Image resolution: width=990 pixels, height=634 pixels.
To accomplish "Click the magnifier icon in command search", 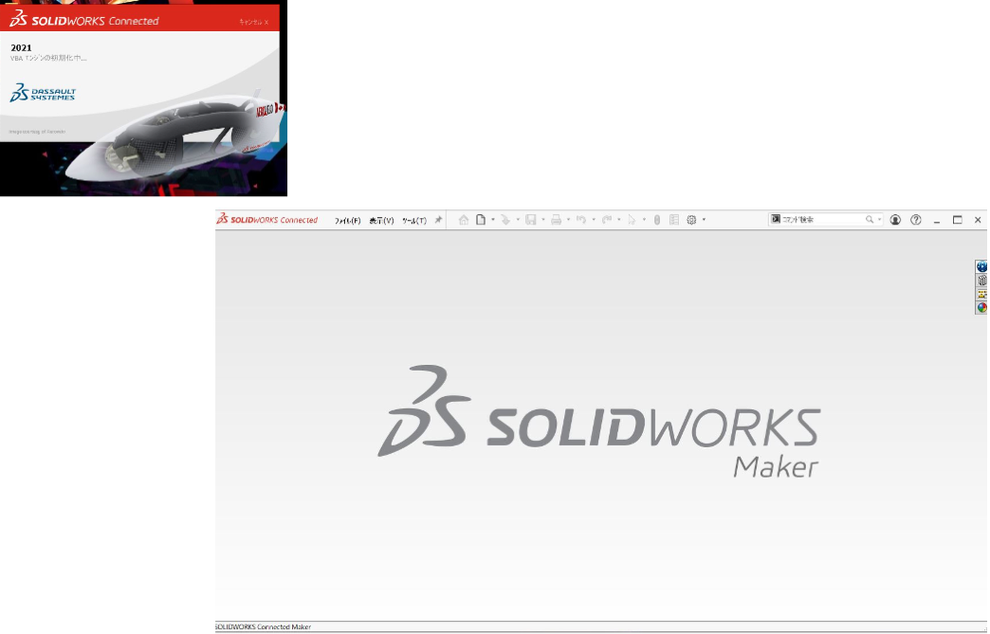I will click(869, 219).
